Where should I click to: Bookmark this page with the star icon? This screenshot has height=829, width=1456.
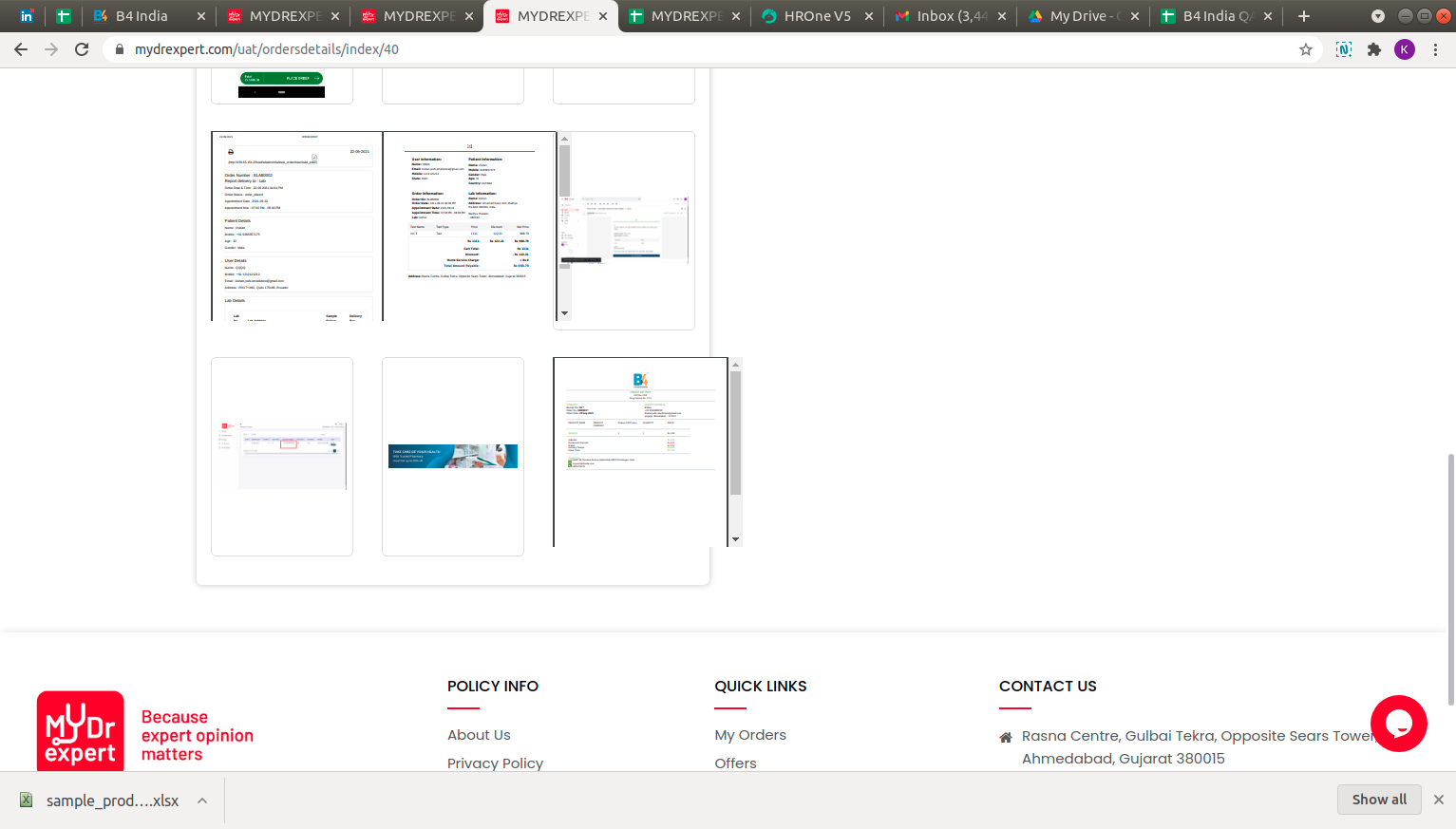pyautogui.click(x=1306, y=49)
